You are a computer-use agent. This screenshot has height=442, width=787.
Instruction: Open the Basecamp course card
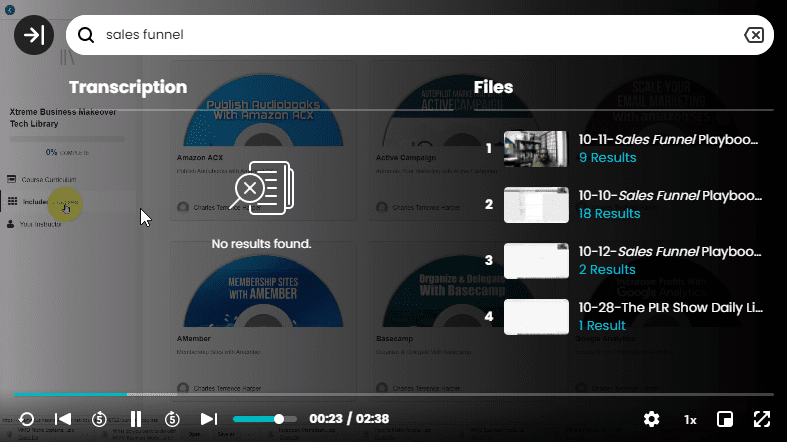coord(462,321)
